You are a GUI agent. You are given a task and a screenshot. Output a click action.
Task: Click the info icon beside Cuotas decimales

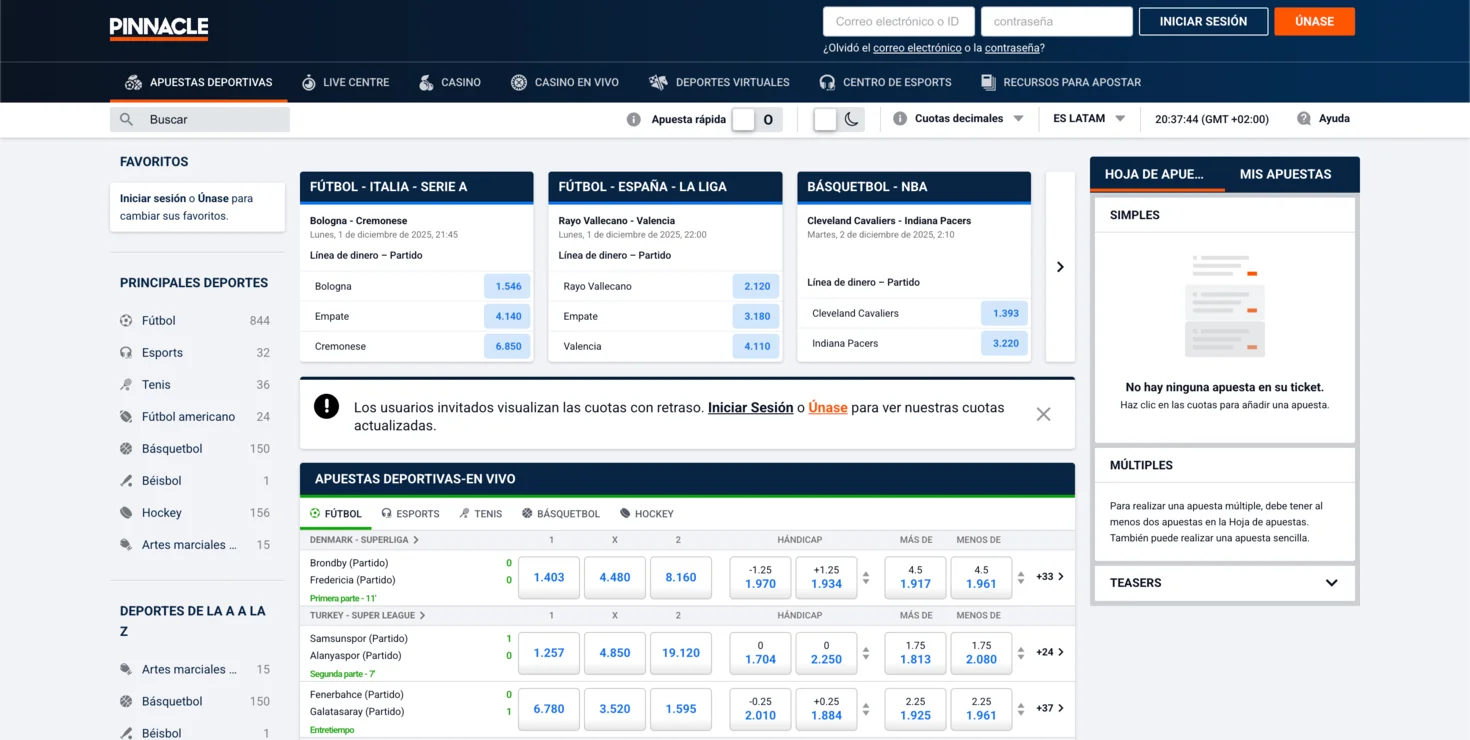[x=899, y=118]
